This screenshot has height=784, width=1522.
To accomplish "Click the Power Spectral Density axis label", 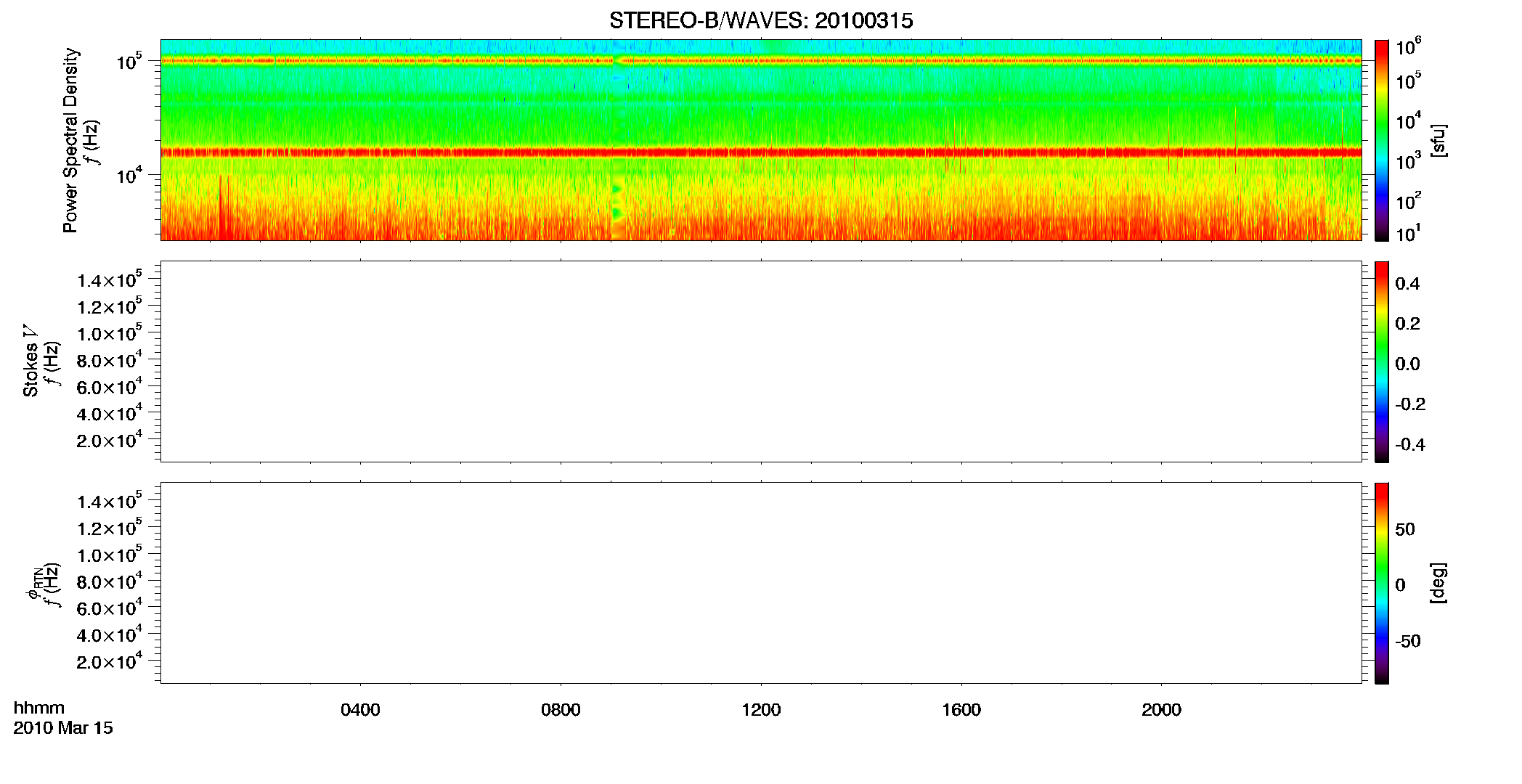I will (x=70, y=140).
